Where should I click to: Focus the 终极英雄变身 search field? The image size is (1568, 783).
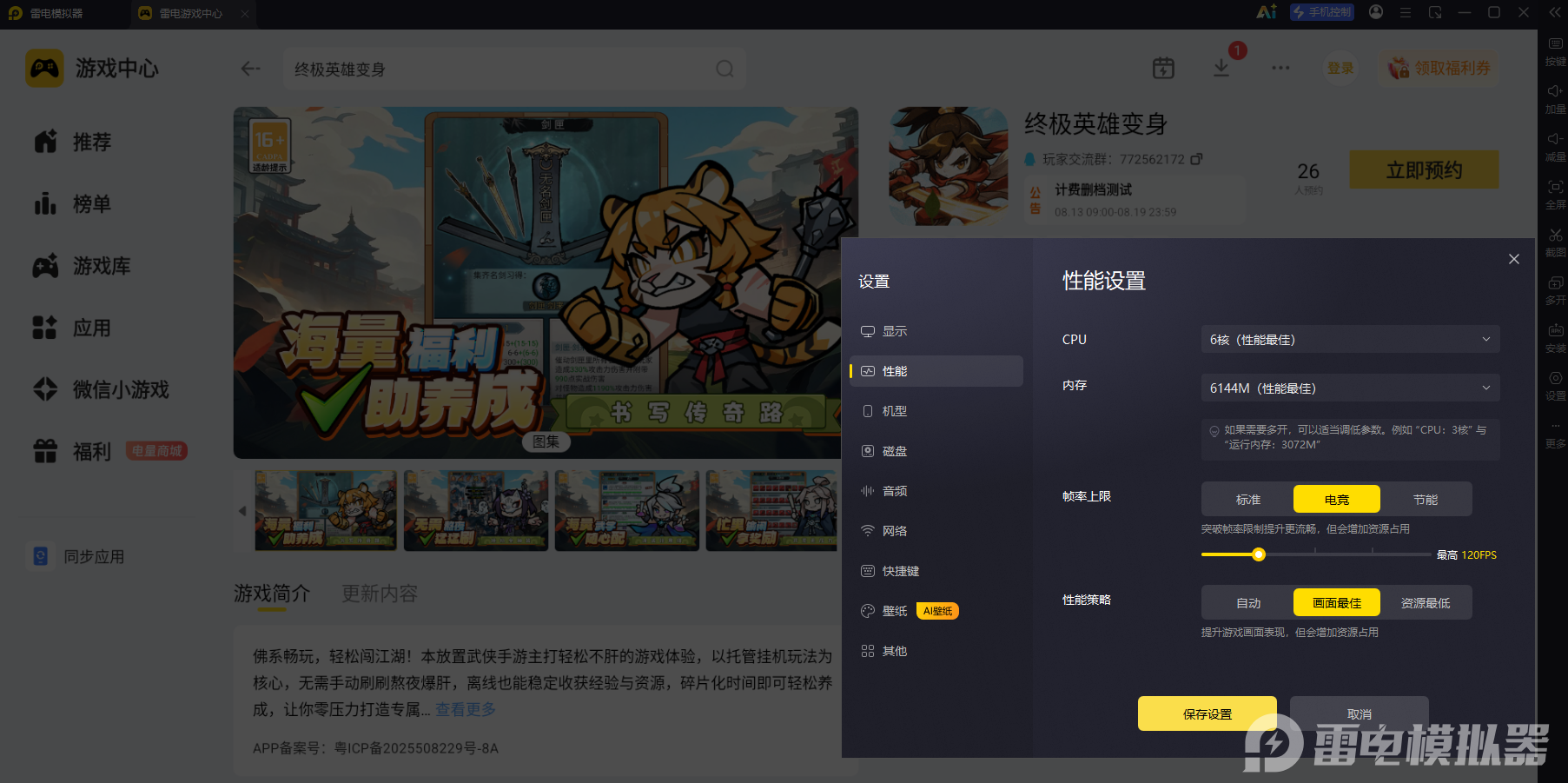coord(514,69)
